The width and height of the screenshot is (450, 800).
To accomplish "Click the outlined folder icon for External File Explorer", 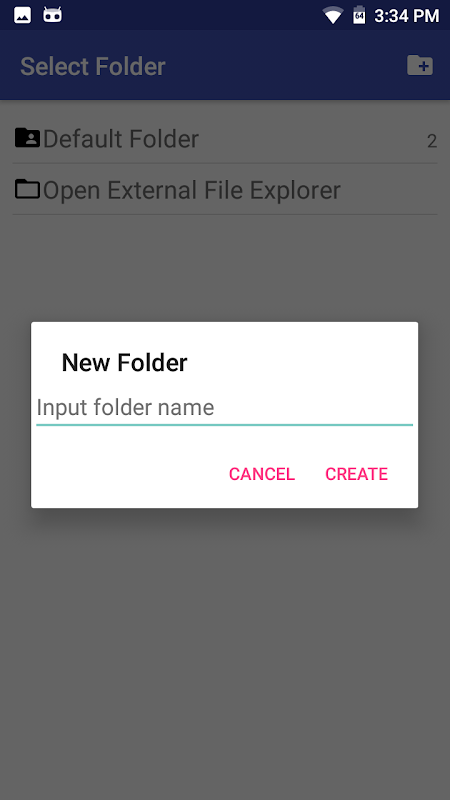I will (27, 189).
